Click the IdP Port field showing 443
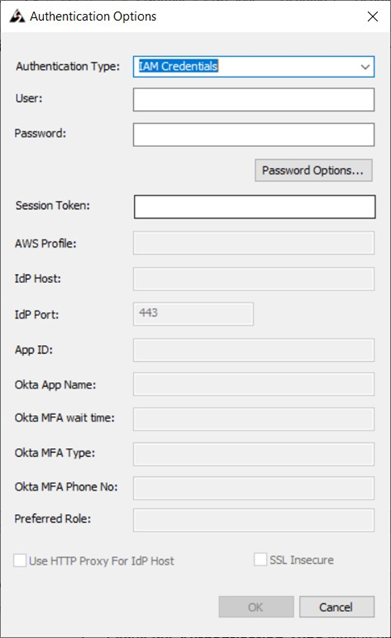 193,314
